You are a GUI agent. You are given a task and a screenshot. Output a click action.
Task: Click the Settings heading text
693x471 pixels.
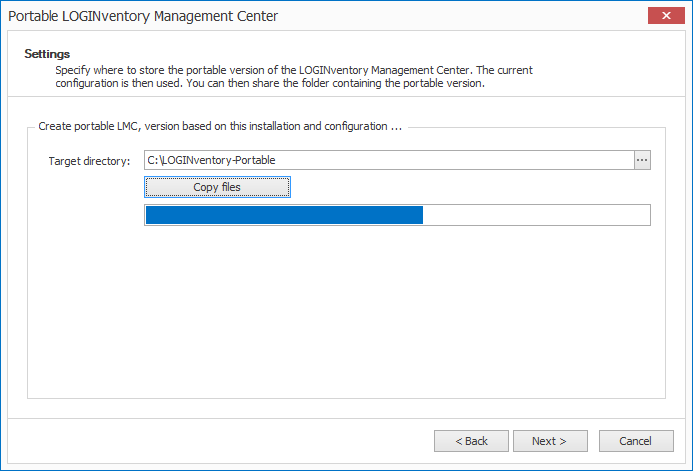pos(47,54)
